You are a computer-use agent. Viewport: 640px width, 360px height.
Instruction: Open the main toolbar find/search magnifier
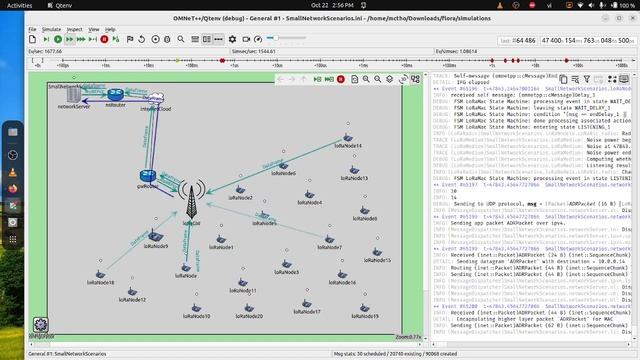(181, 39)
